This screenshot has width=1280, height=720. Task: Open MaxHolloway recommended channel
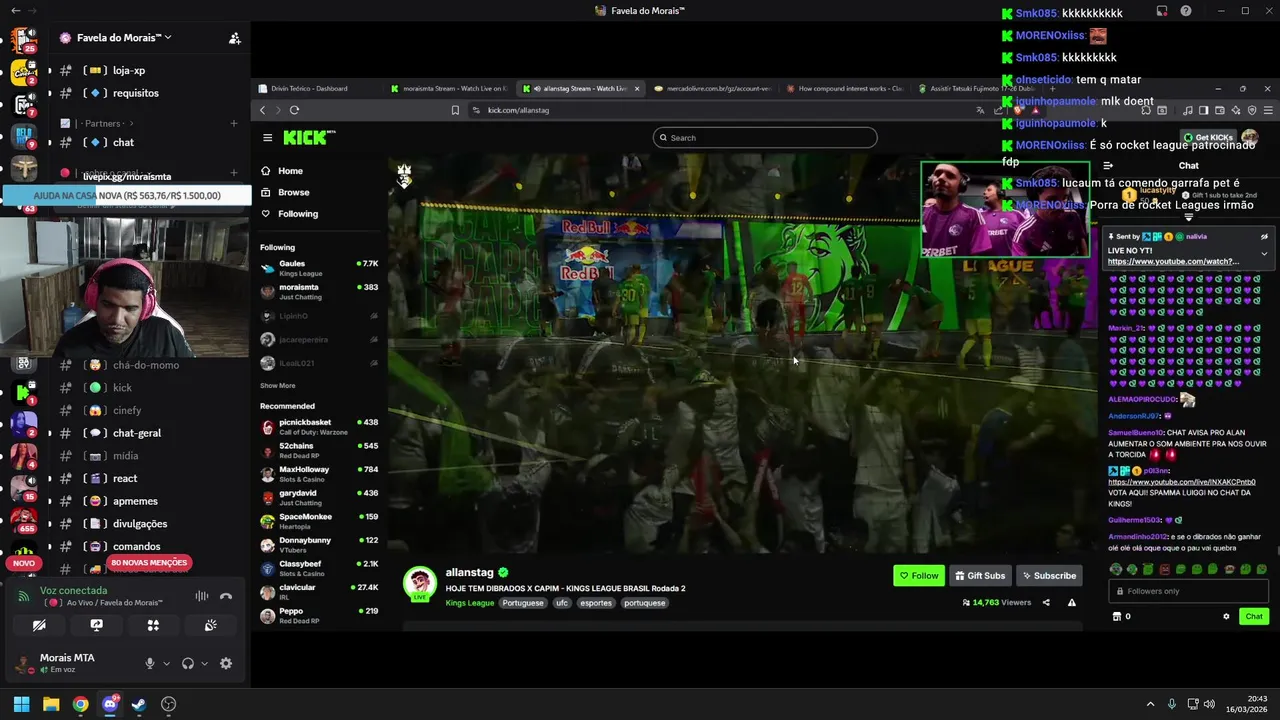click(320, 474)
